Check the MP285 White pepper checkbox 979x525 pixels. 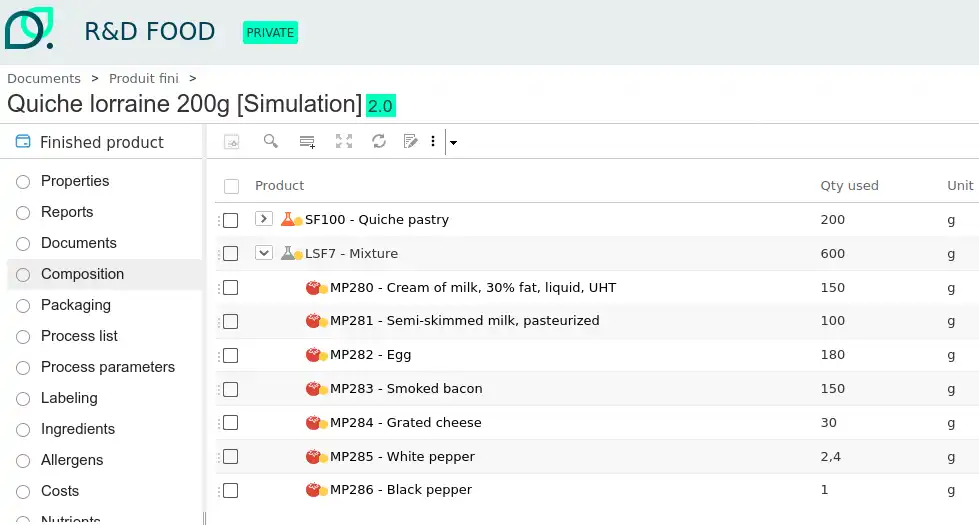(230, 456)
